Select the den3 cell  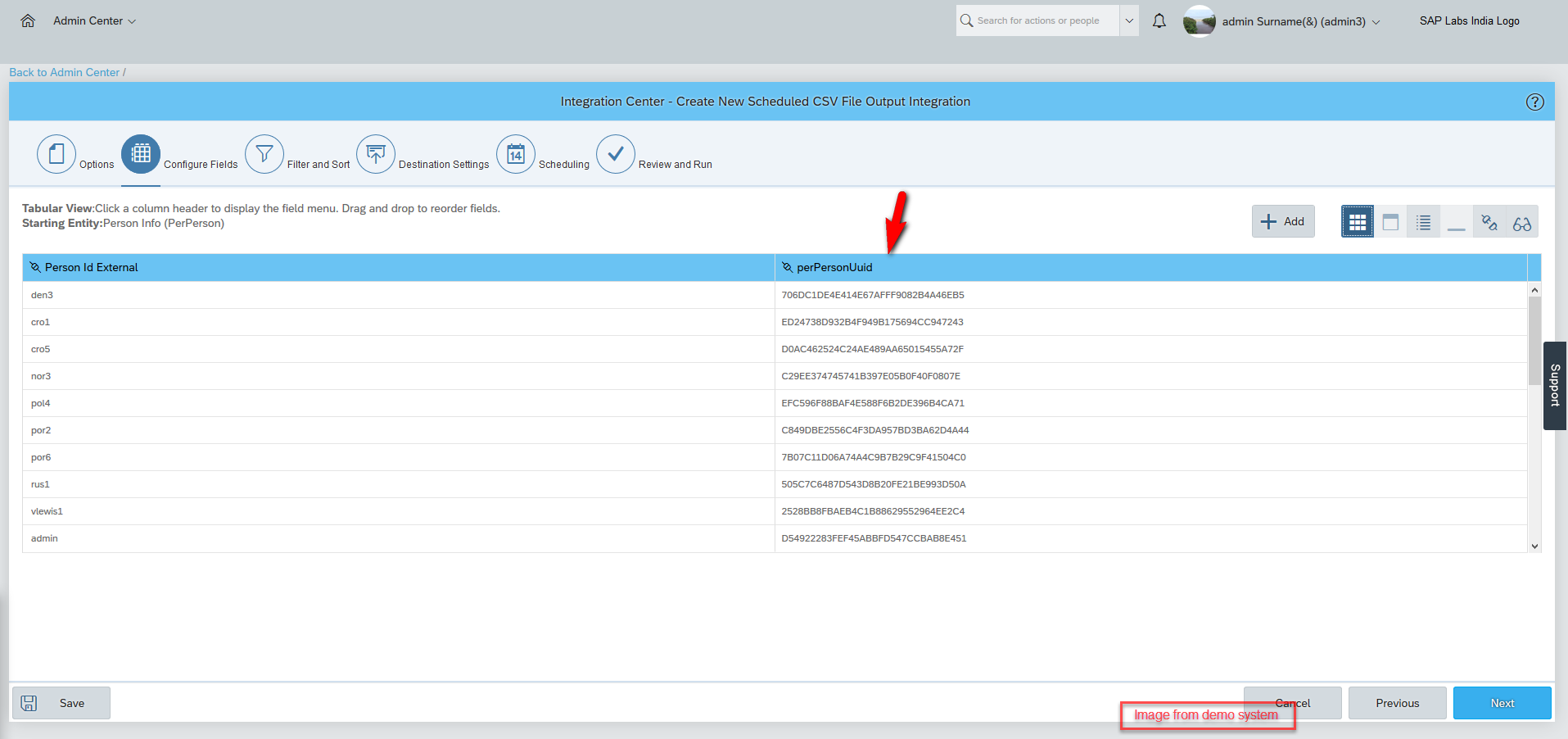pyautogui.click(x=399, y=295)
